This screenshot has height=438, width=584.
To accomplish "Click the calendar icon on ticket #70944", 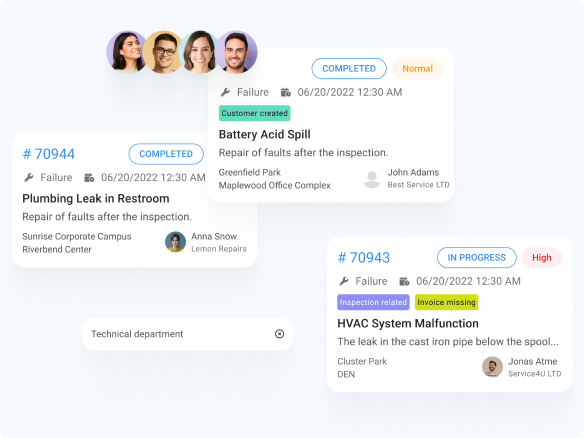I will (89, 177).
